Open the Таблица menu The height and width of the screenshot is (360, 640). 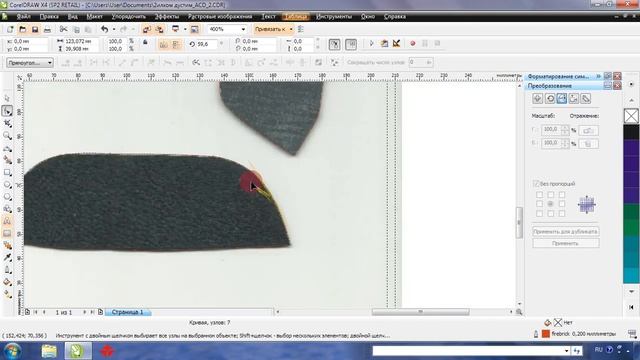point(296,16)
